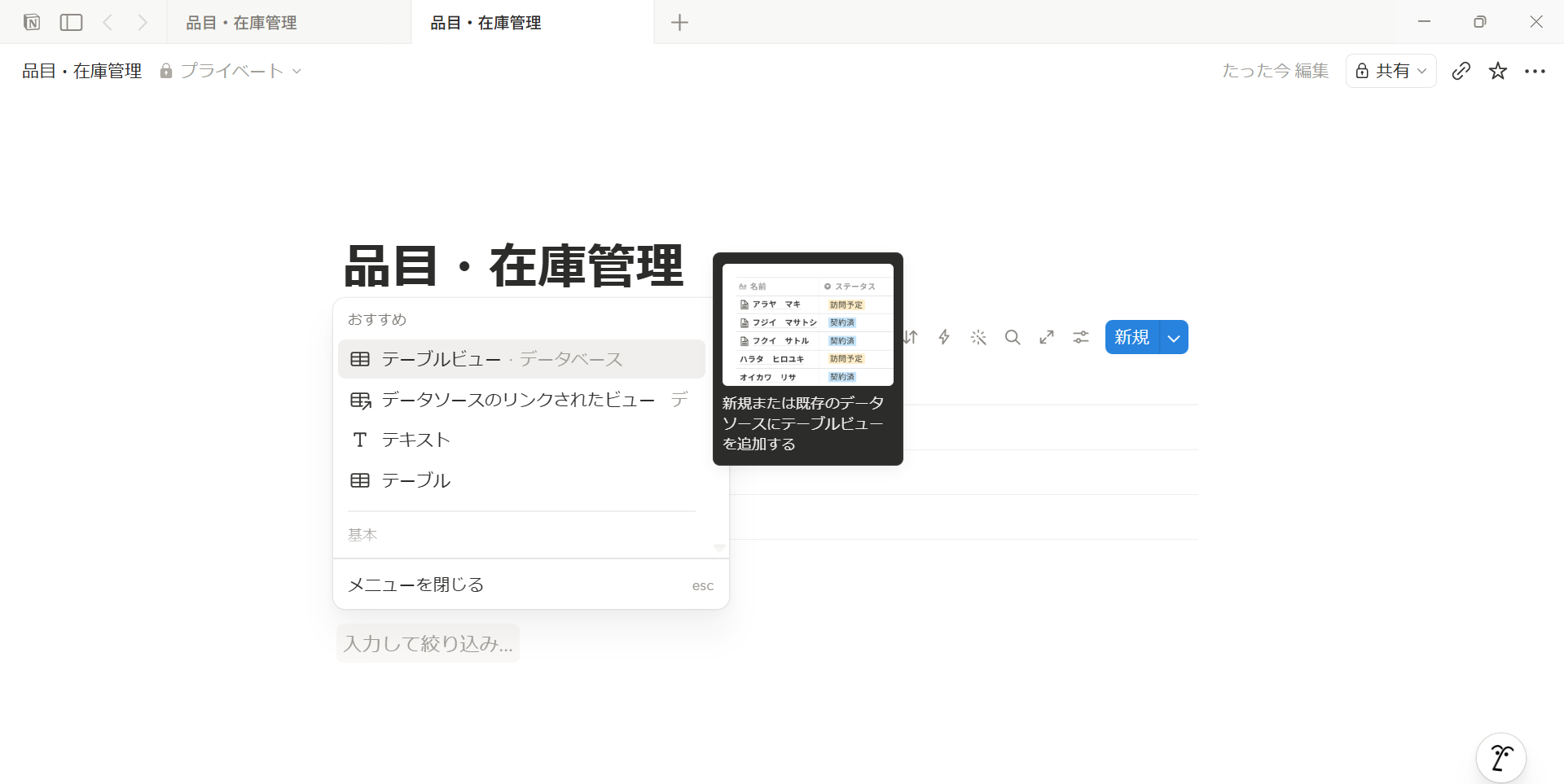Select the テキスト block option
Image resolution: width=1564 pixels, height=784 pixels.
521,440
